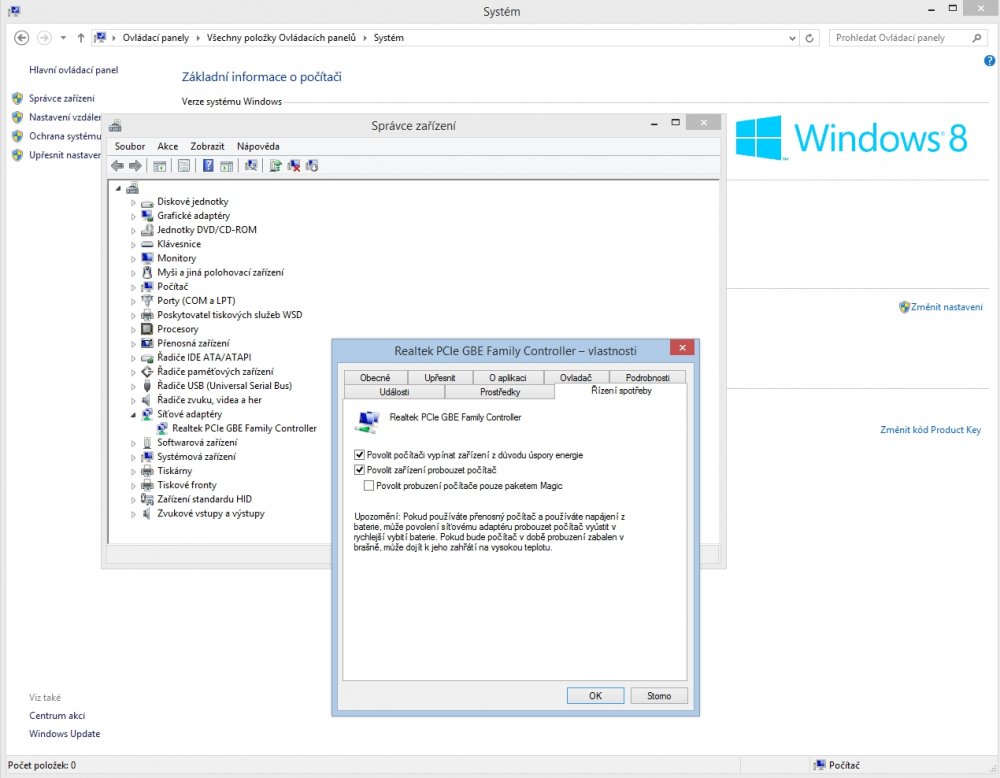Click Forward arrow in Správce zařízení toolbar
This screenshot has width=1000, height=778.
135,166
